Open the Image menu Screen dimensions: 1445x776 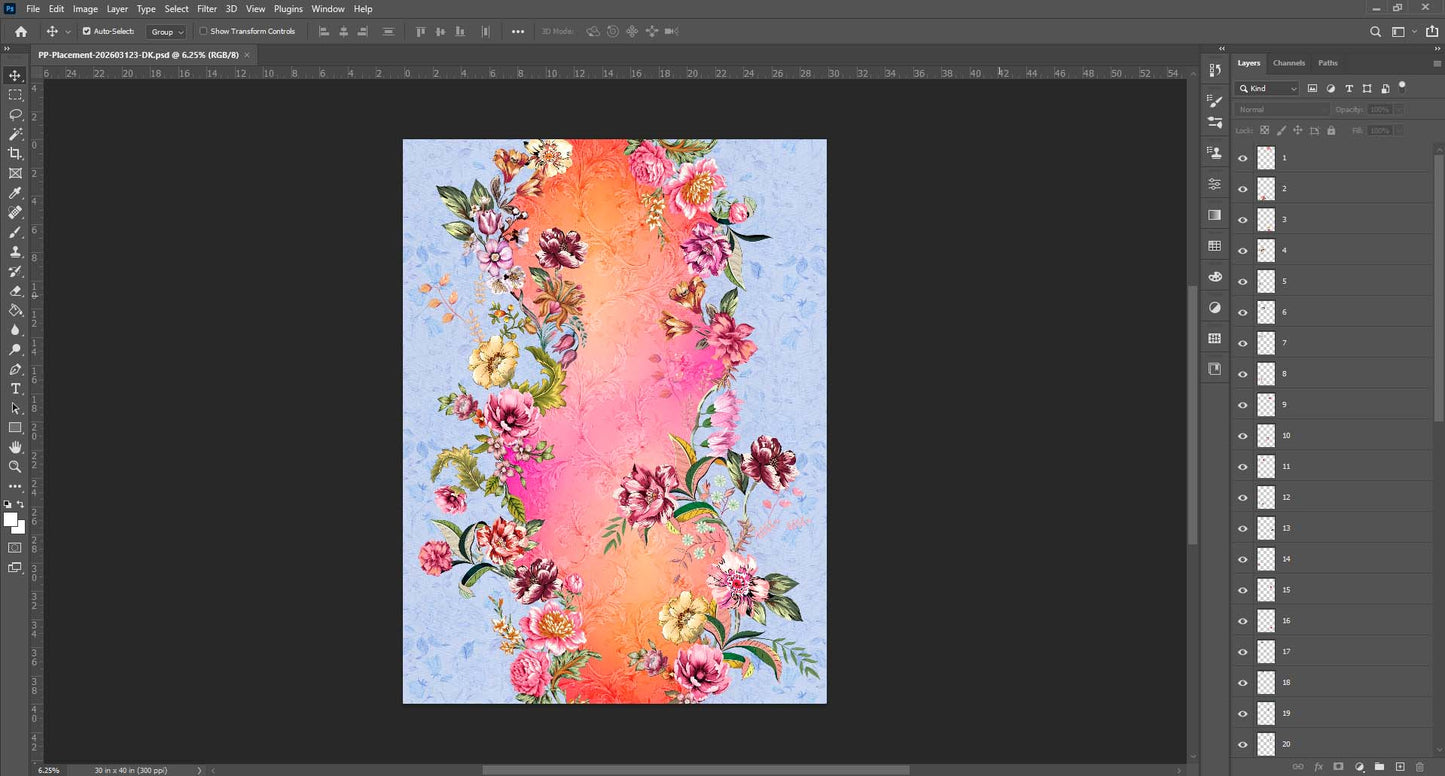(x=85, y=9)
